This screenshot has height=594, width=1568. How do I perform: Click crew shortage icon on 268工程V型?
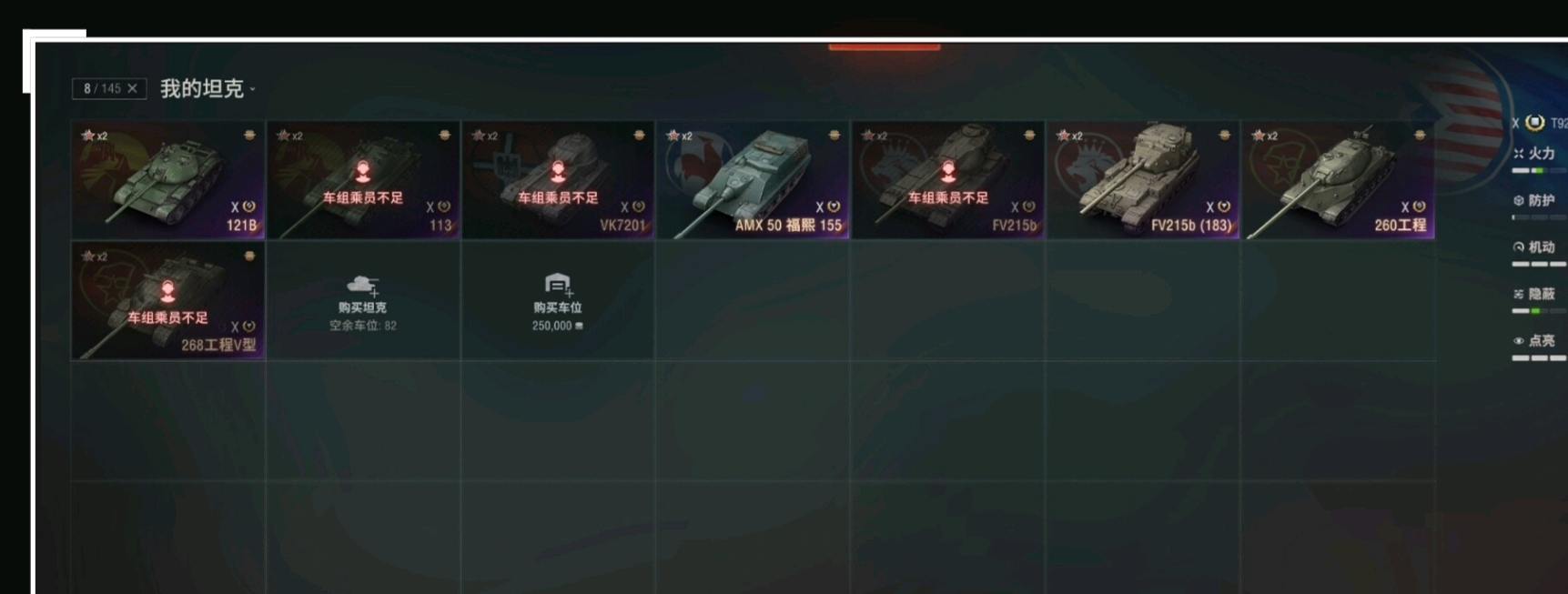coord(167,291)
